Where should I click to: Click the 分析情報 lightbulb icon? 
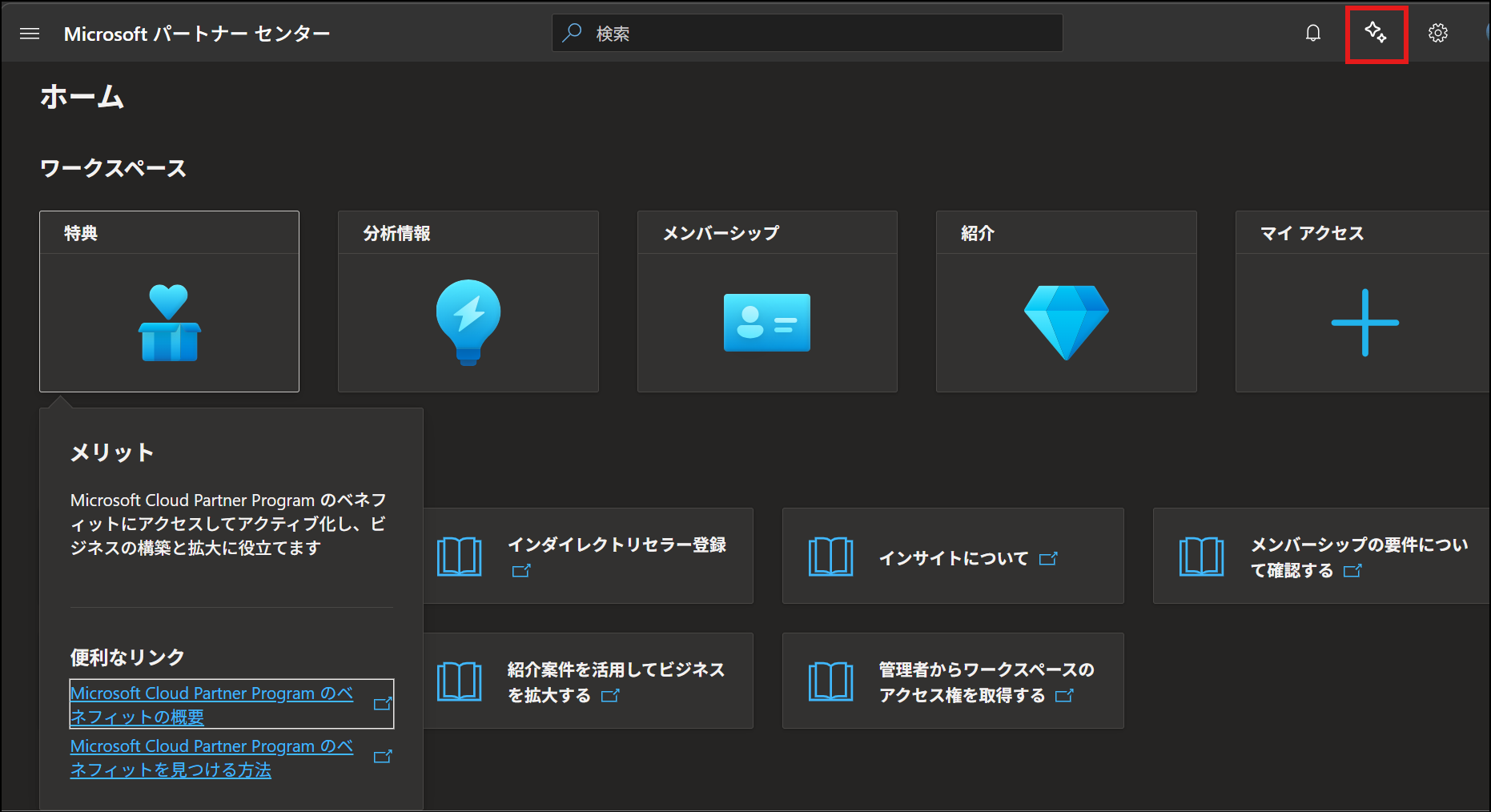click(x=468, y=323)
